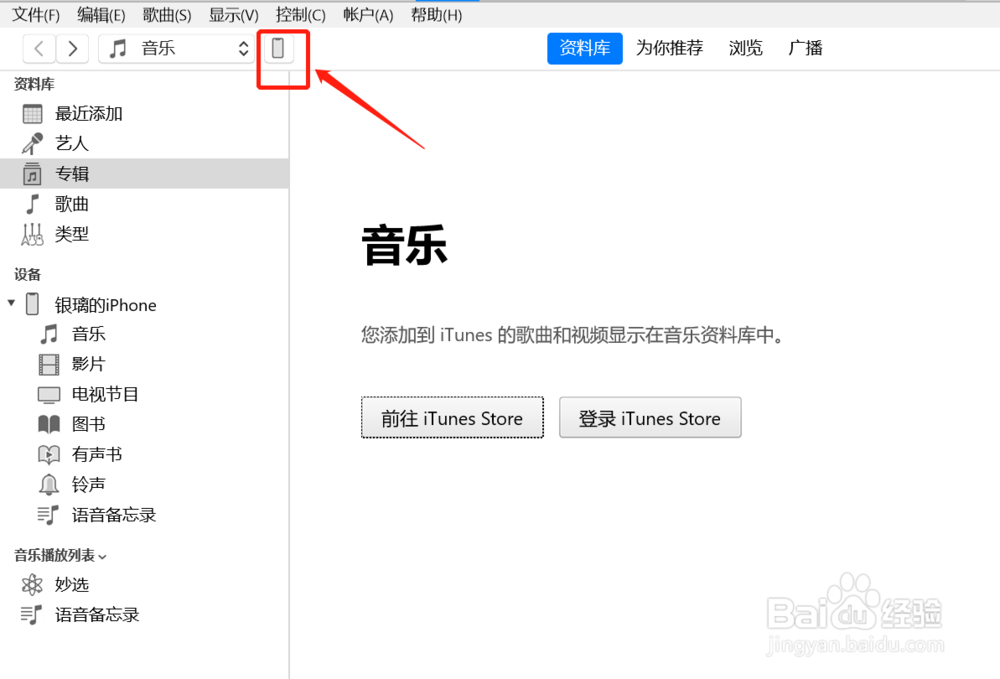The width and height of the screenshot is (1000, 679).
Task: Click the 资料库 sidebar section header
Action: [x=34, y=84]
